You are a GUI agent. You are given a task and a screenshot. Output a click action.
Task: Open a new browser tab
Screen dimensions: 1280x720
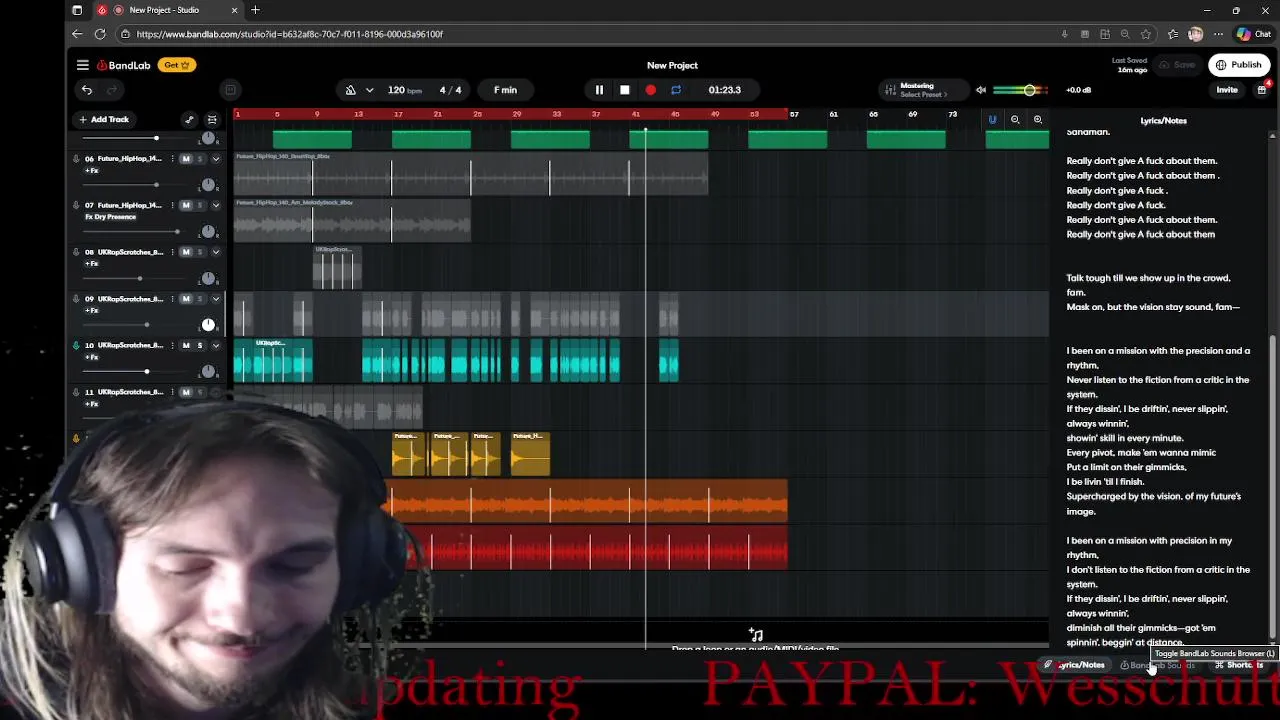(255, 10)
